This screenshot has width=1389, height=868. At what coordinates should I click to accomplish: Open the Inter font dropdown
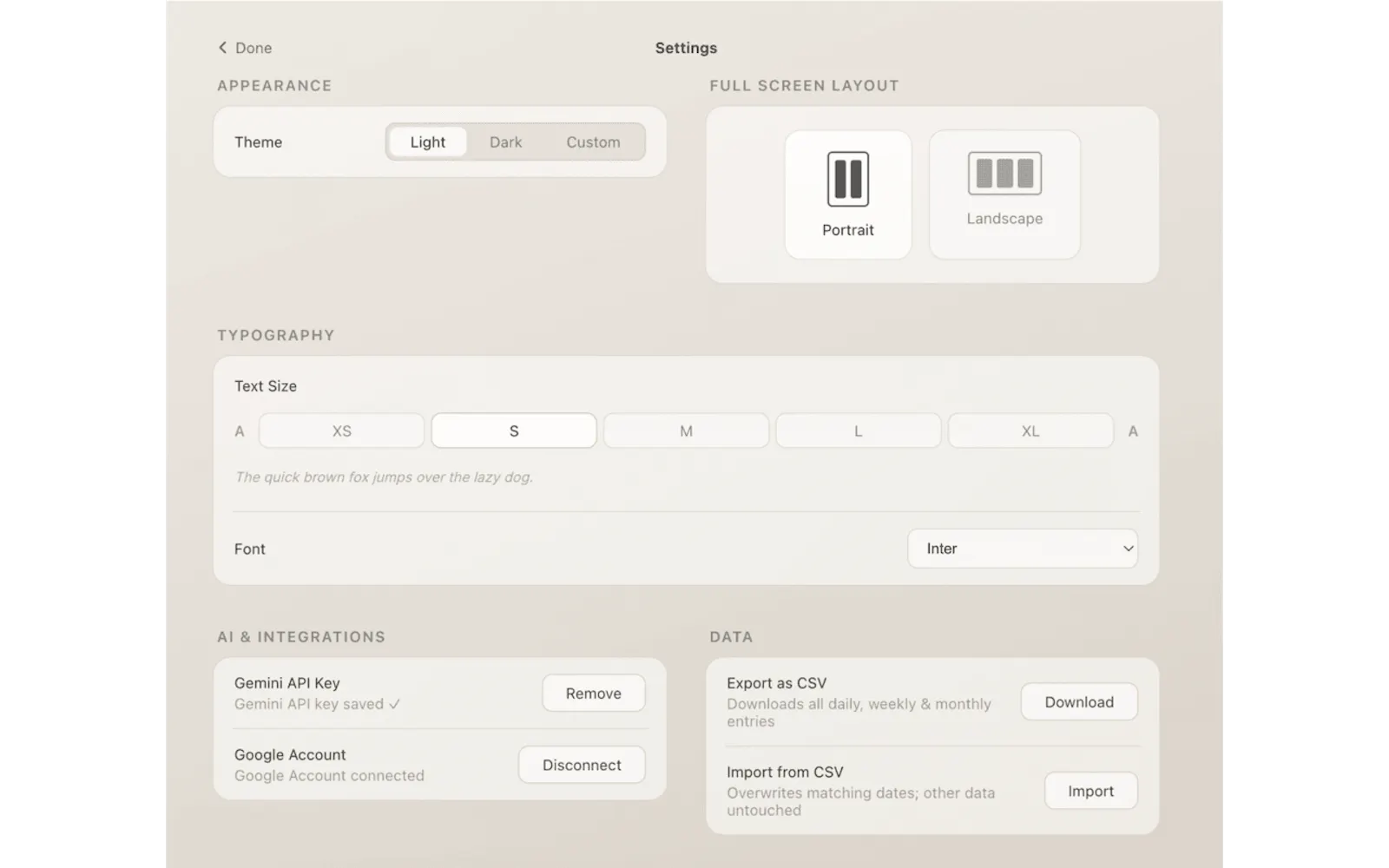(1023, 549)
